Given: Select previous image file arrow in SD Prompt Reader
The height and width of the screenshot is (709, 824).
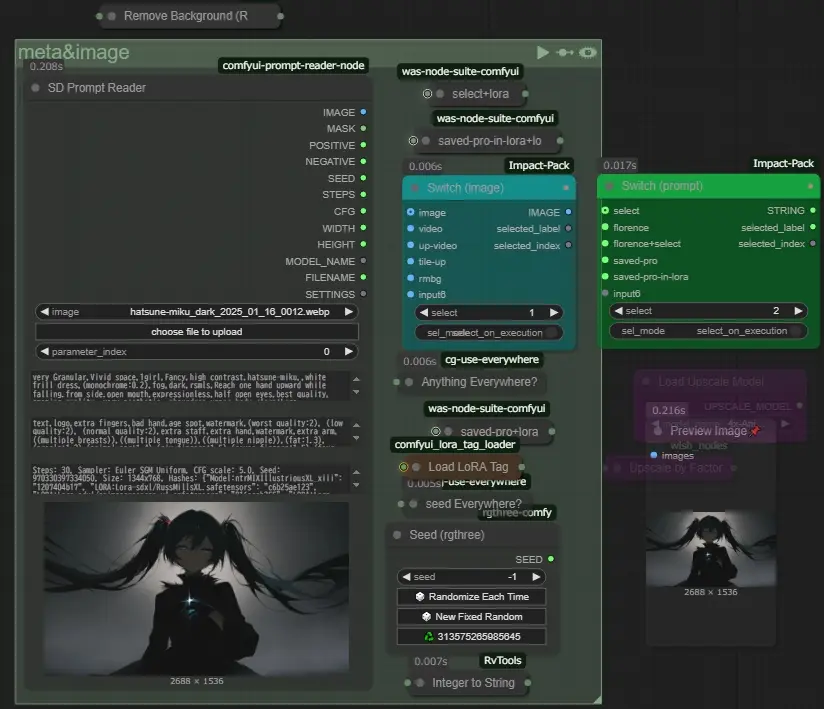Looking at the screenshot, I should click(45, 312).
